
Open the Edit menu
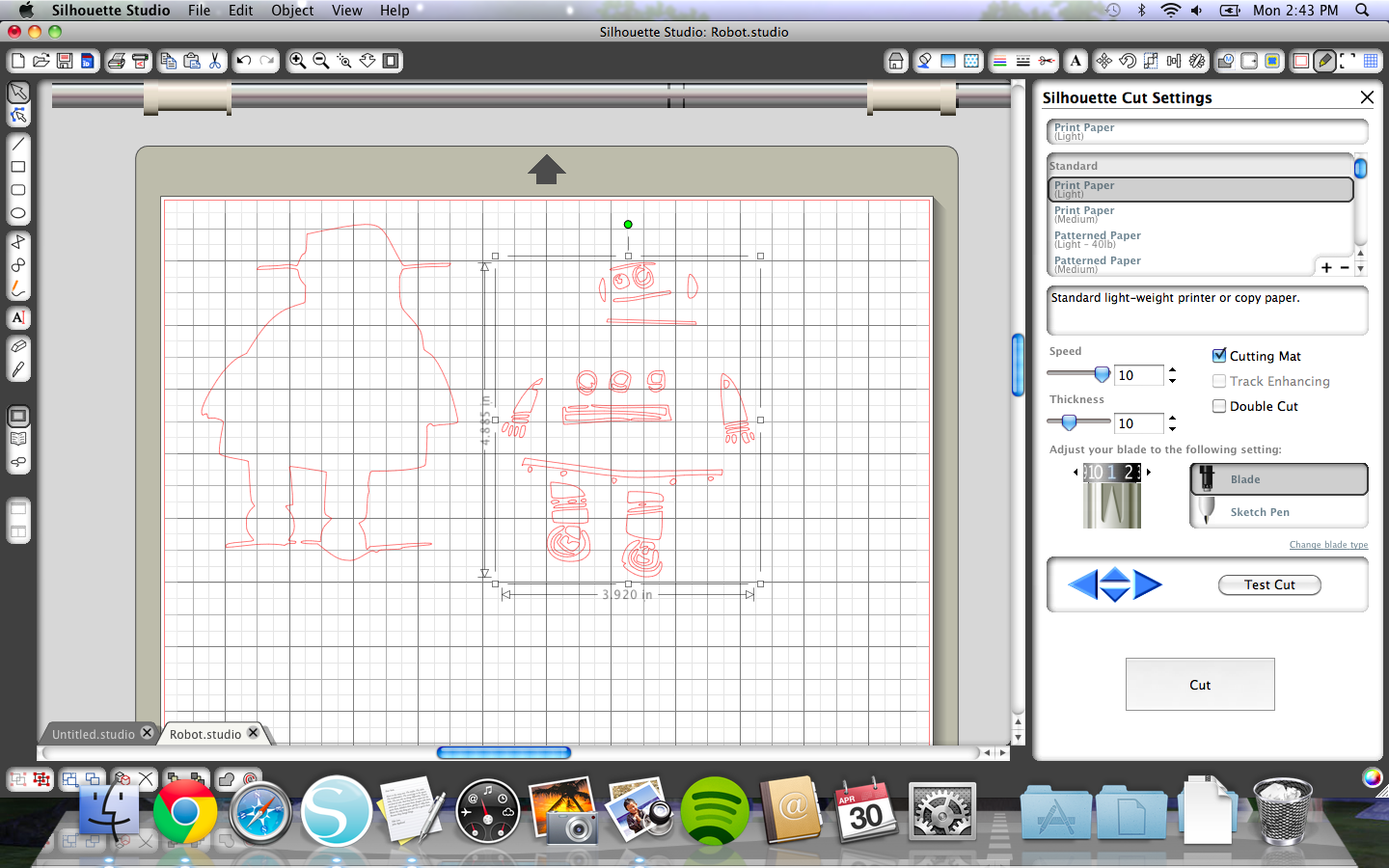(x=240, y=10)
